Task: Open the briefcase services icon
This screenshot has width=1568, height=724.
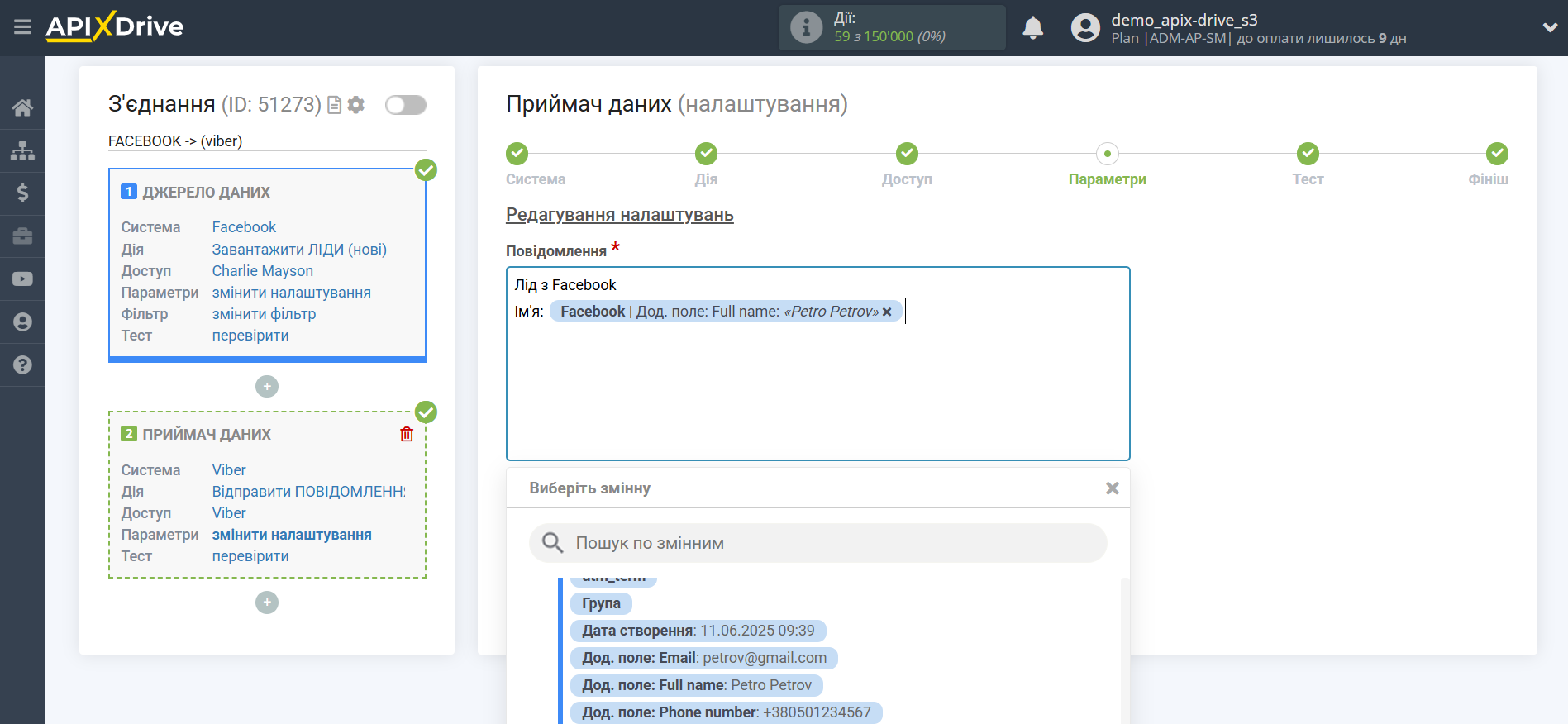Action: point(22,236)
